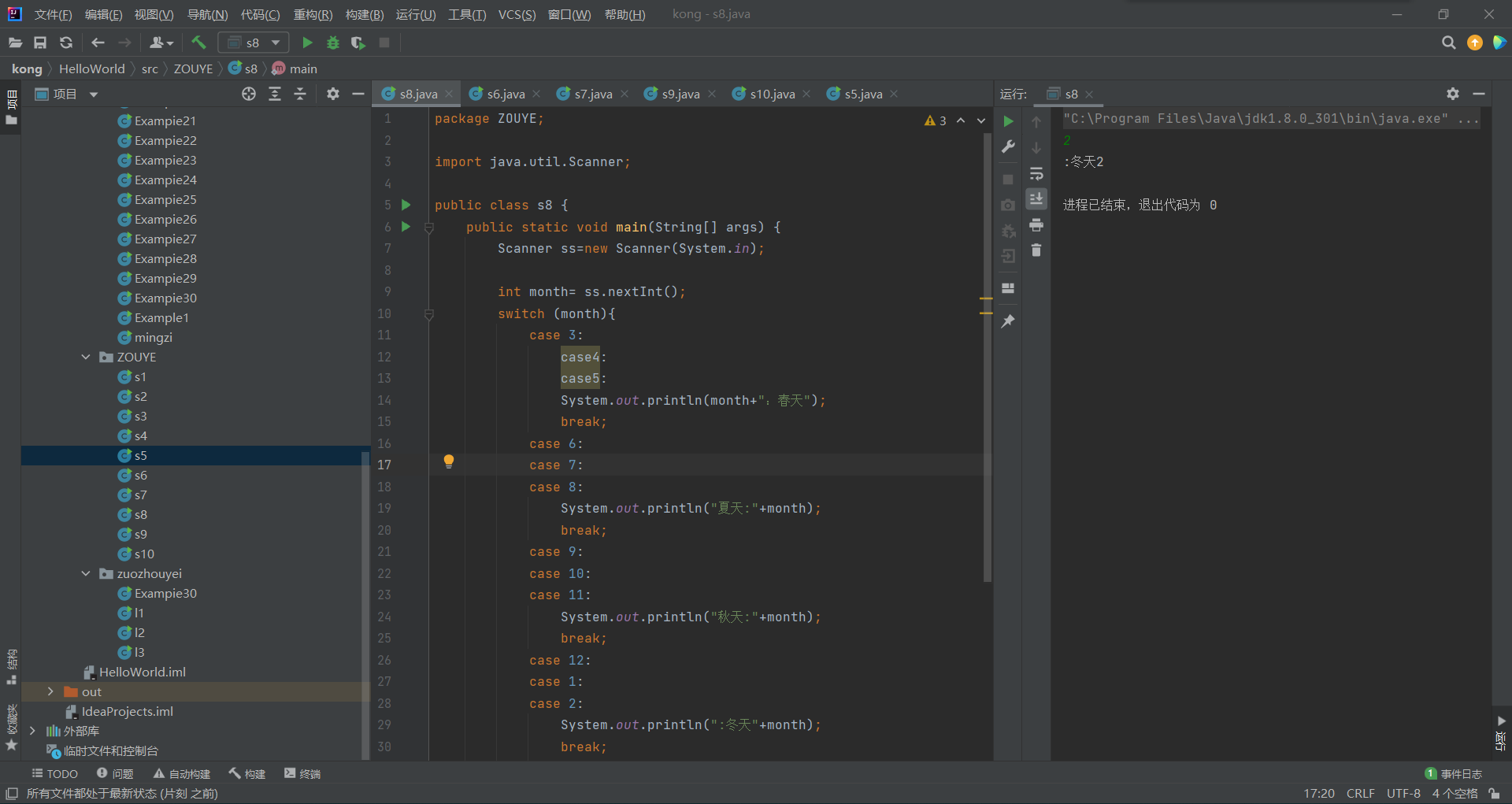Expand the out folder
This screenshot has height=804, width=1512.
click(x=50, y=691)
